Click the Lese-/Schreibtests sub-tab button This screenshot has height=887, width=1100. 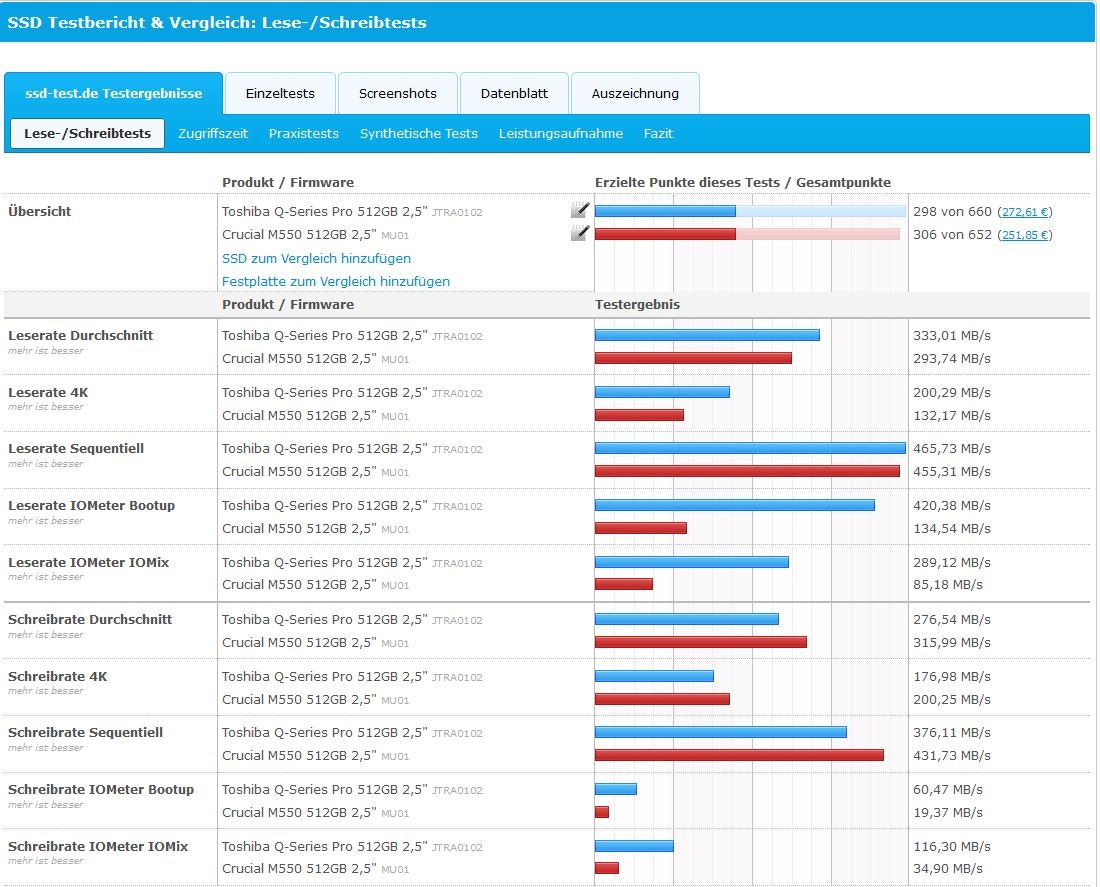[88, 134]
